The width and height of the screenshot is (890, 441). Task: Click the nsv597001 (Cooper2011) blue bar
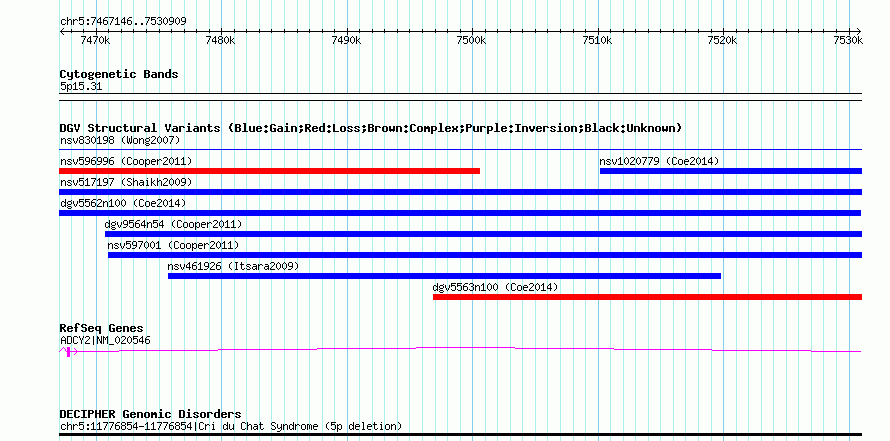click(485, 255)
